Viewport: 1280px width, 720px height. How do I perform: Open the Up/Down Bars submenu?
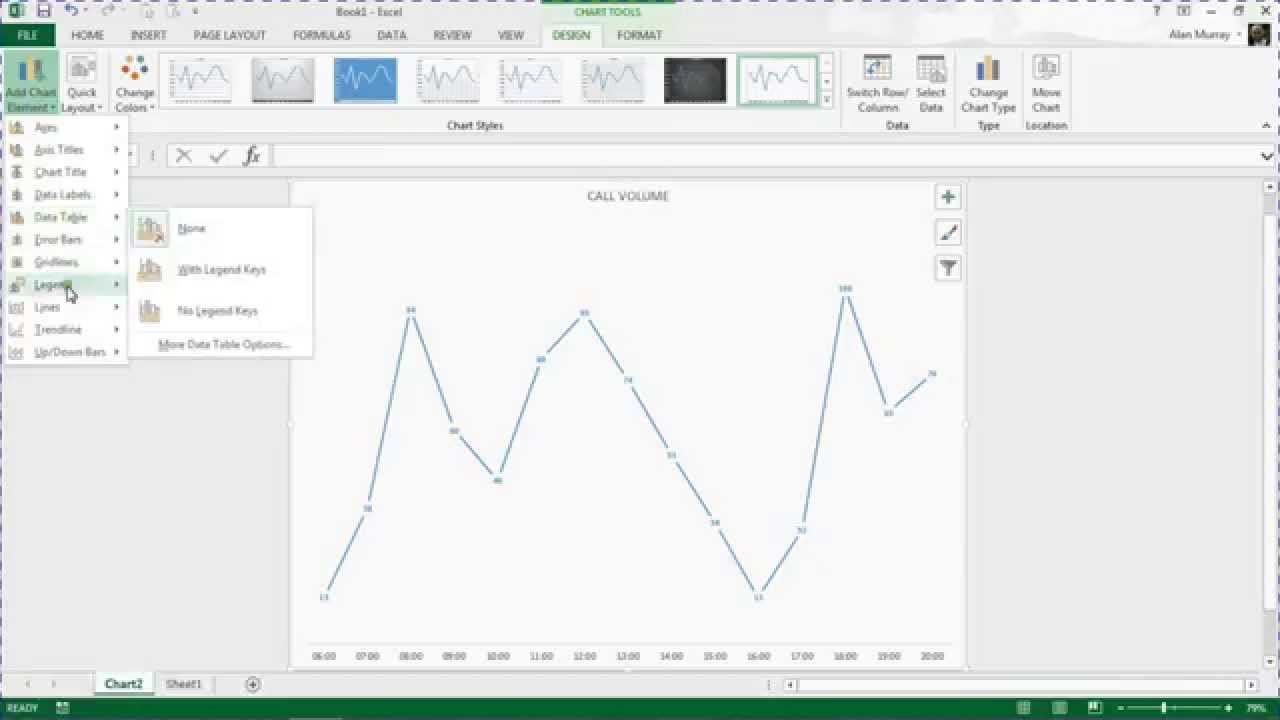[x=65, y=352]
